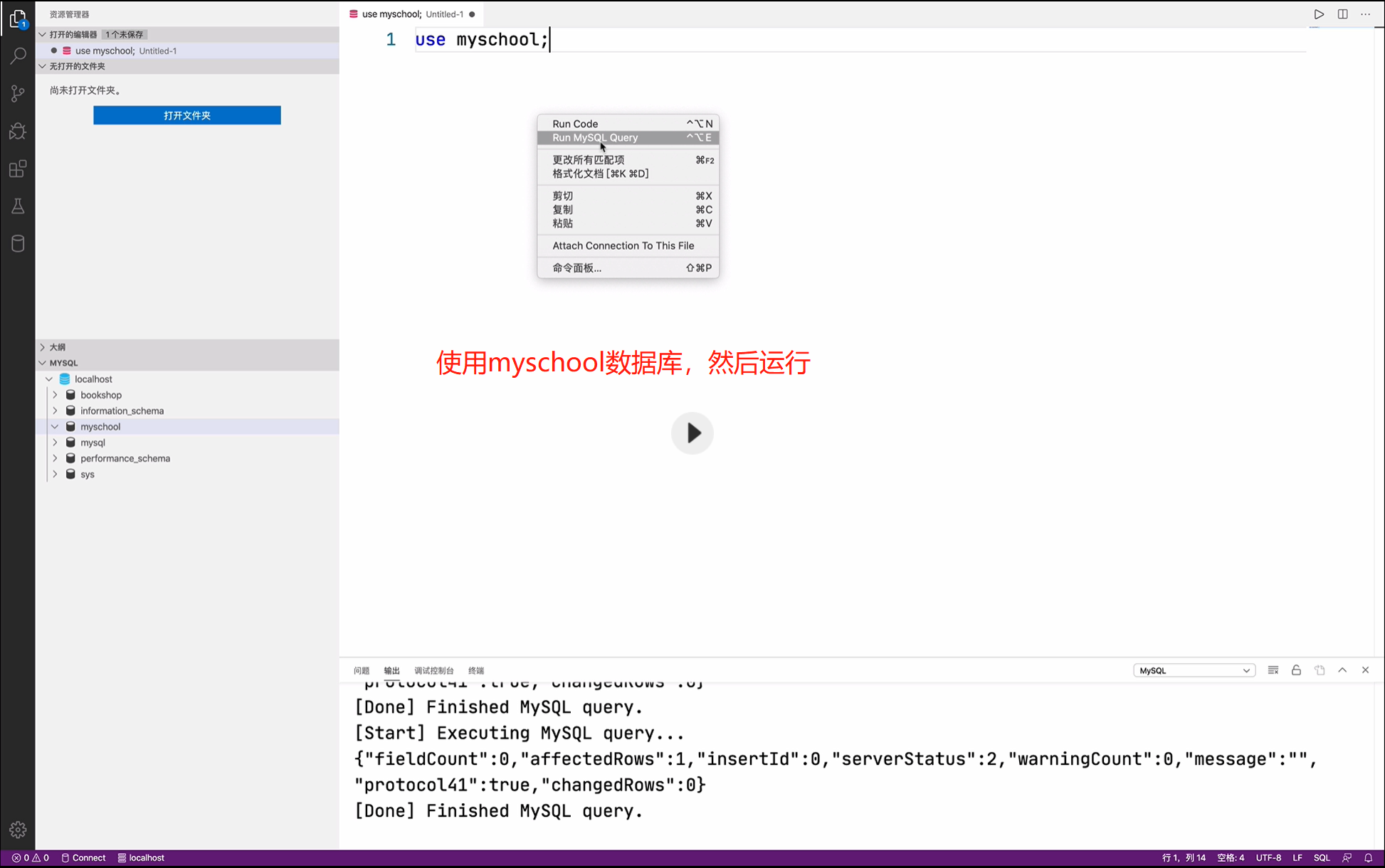Image resolution: width=1385 pixels, height=868 pixels.
Task: Switch to the 输出 panel tab
Action: (391, 670)
